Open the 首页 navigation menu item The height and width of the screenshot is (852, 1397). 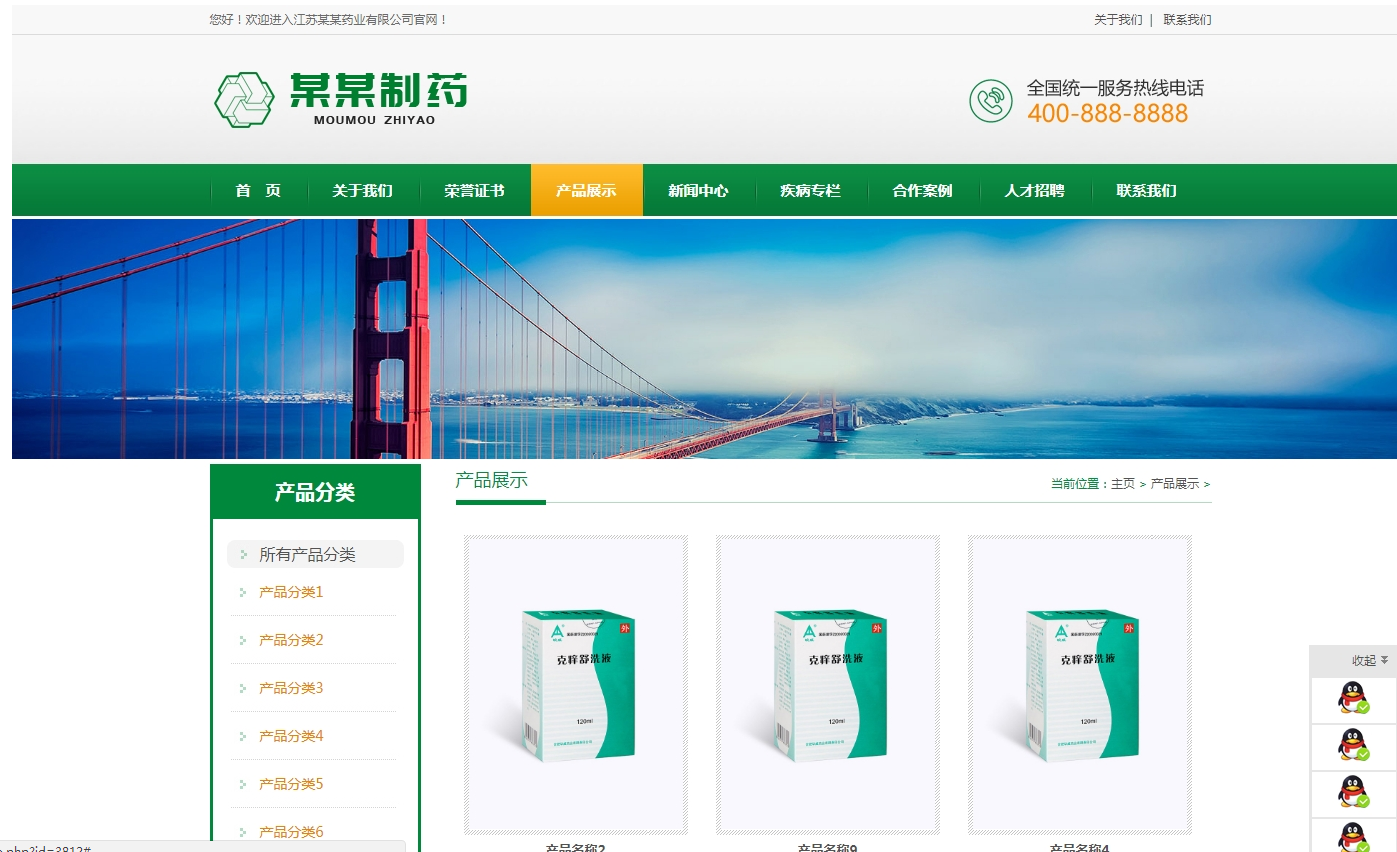258,191
